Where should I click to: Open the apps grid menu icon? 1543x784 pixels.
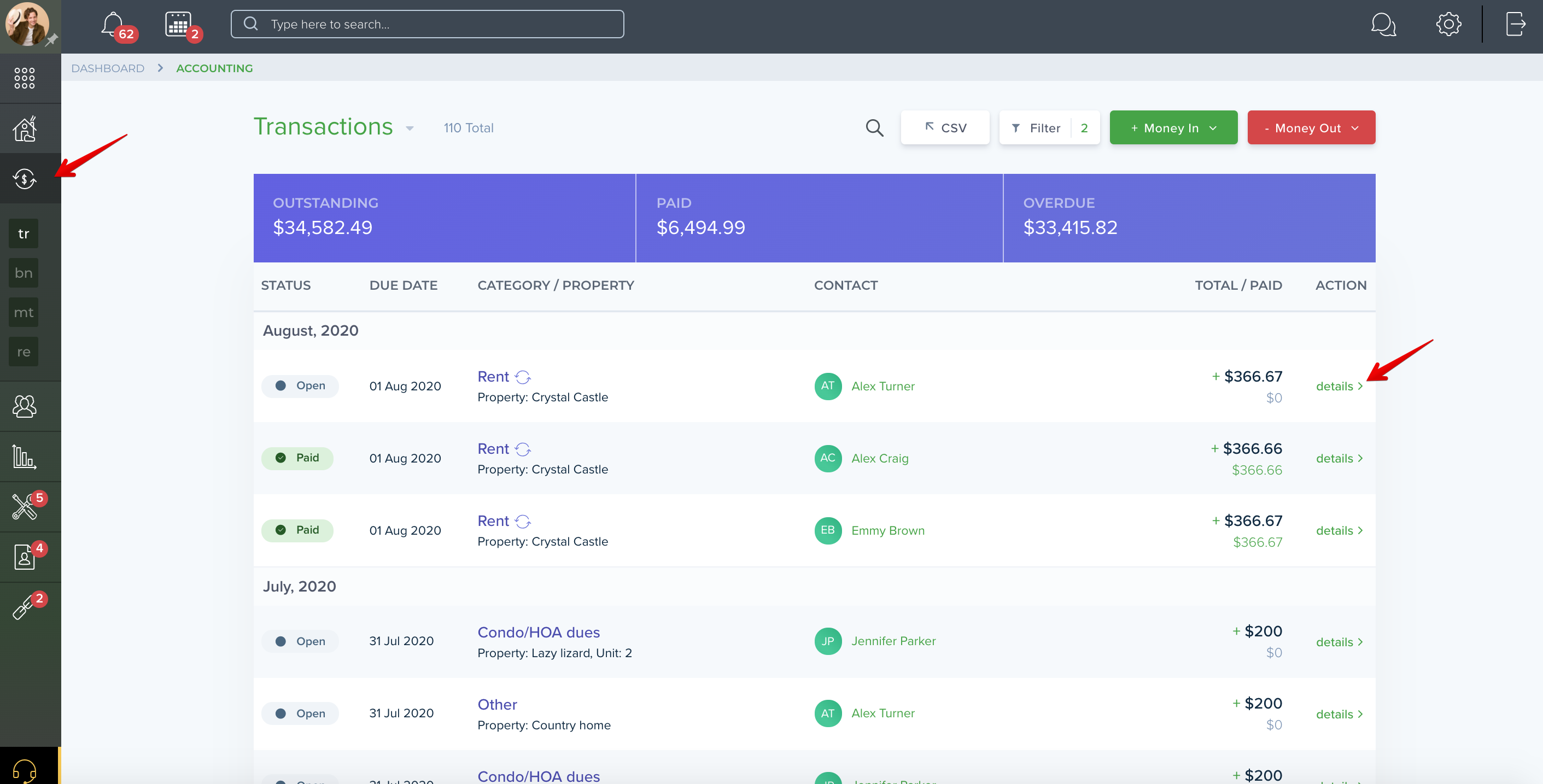[x=25, y=79]
